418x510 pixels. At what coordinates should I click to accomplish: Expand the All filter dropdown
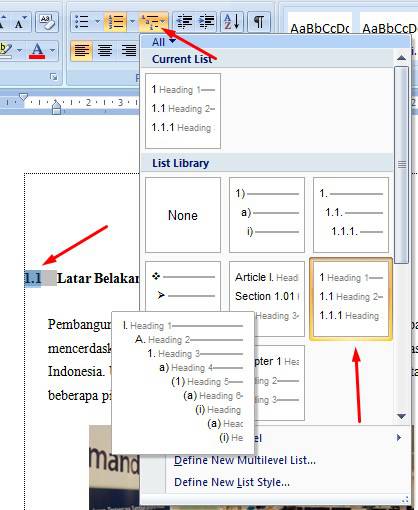pos(163,42)
